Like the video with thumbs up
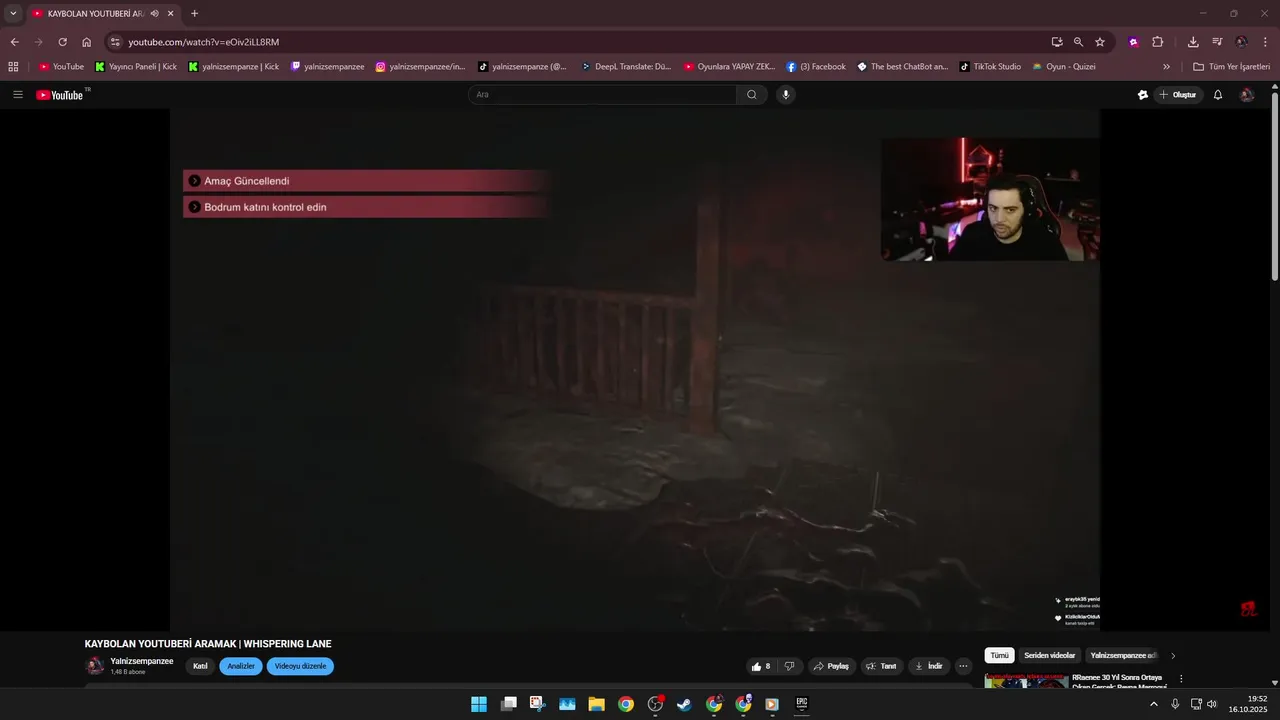1280x720 pixels. pyautogui.click(x=761, y=666)
